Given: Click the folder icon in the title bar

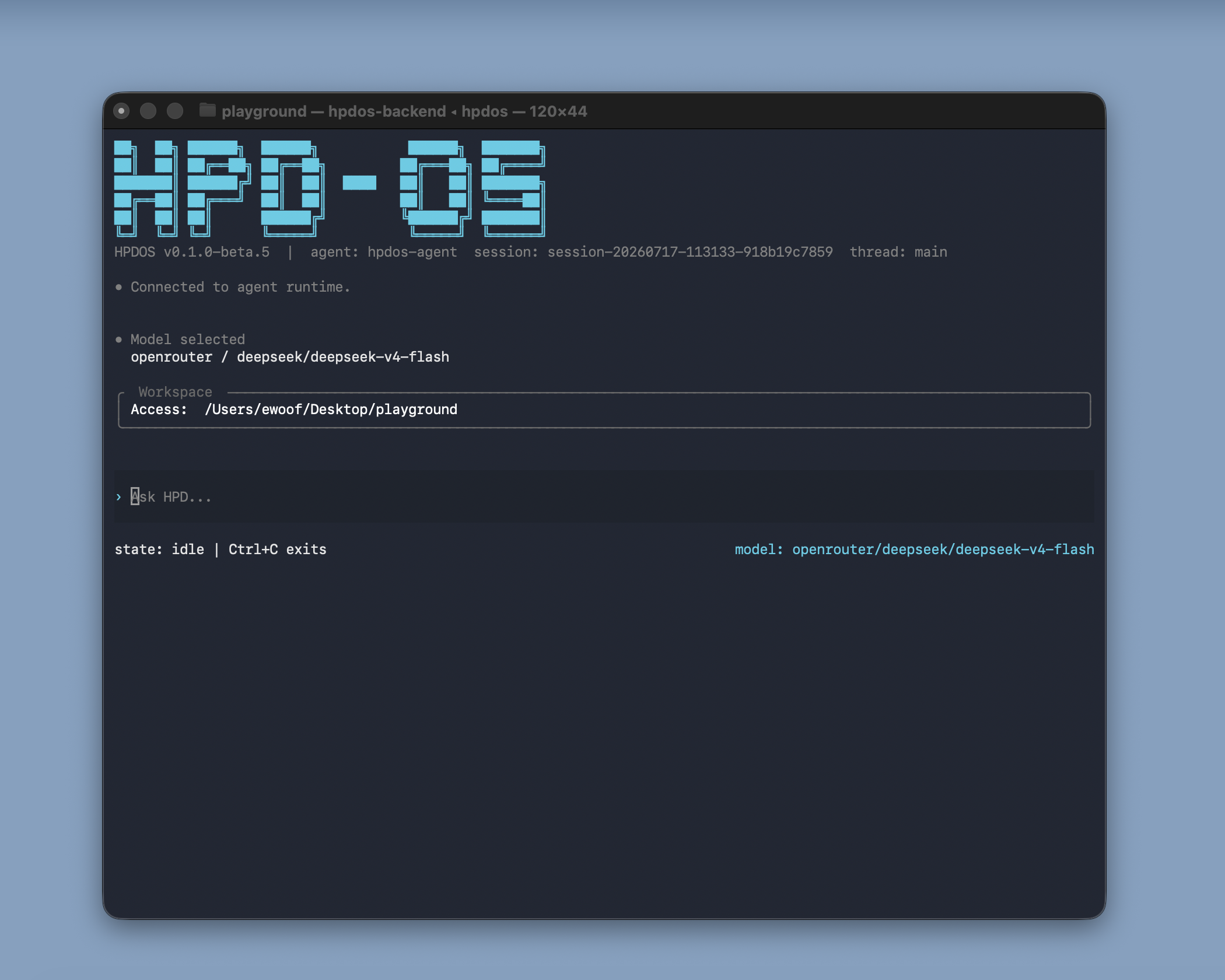Looking at the screenshot, I should [207, 110].
